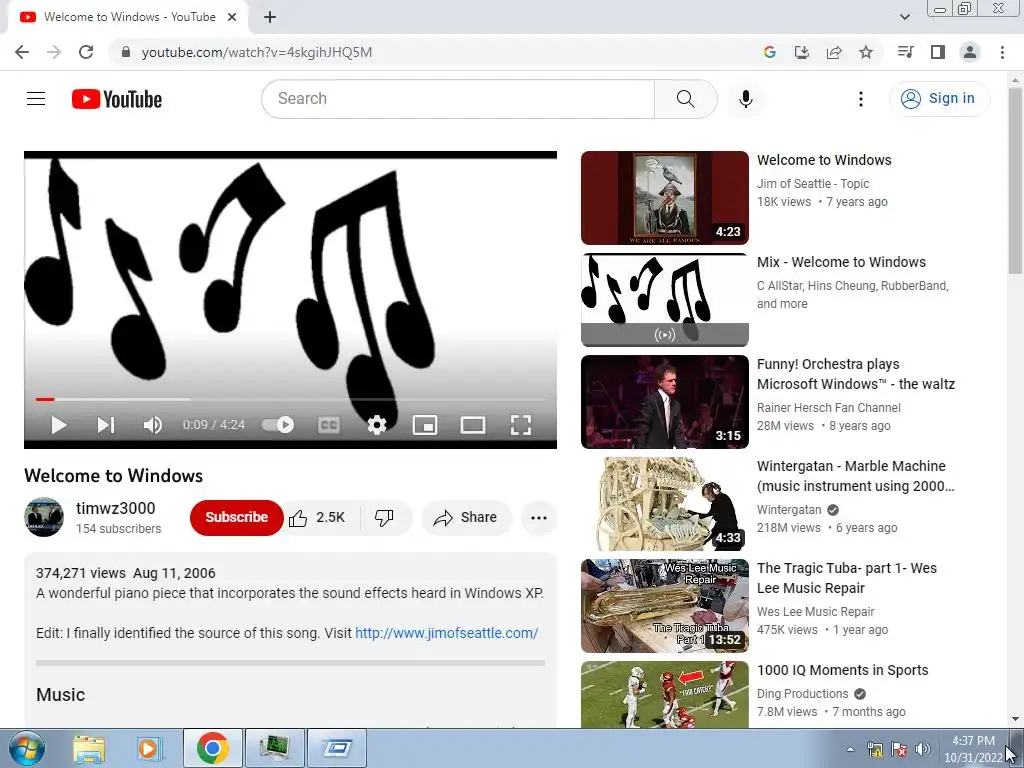The image size is (1024, 768).
Task: Reload the page
Action: coord(86,52)
